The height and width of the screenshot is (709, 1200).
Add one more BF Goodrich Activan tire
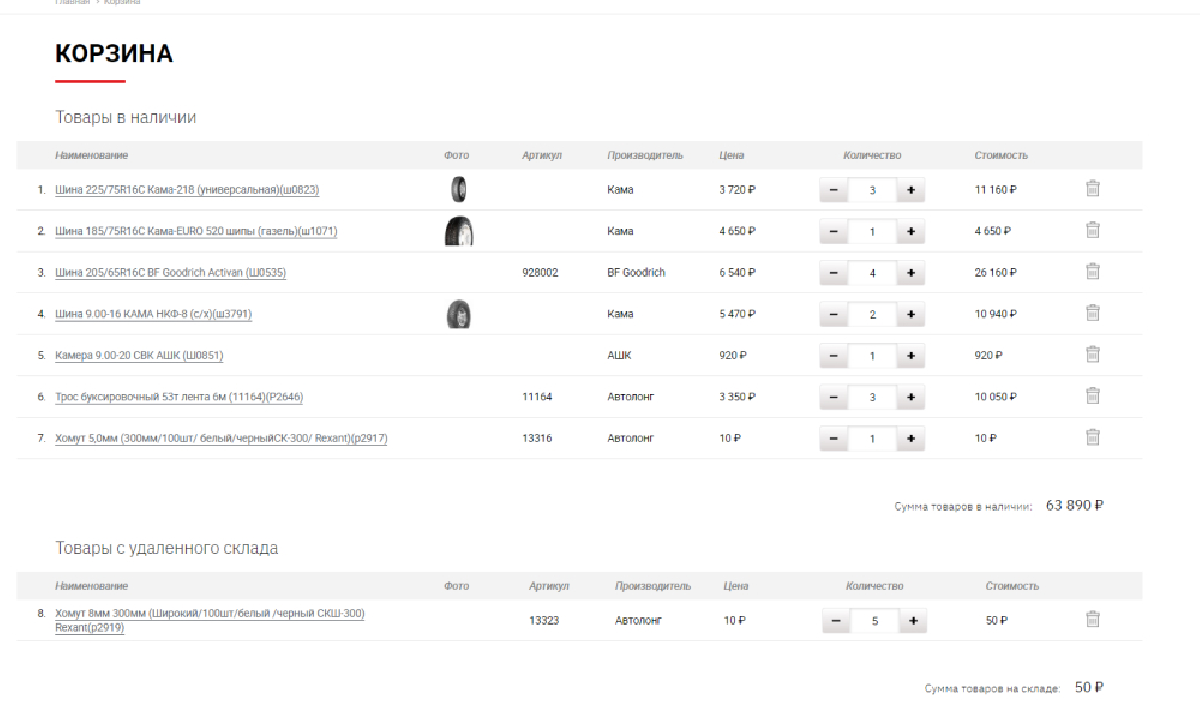click(910, 273)
